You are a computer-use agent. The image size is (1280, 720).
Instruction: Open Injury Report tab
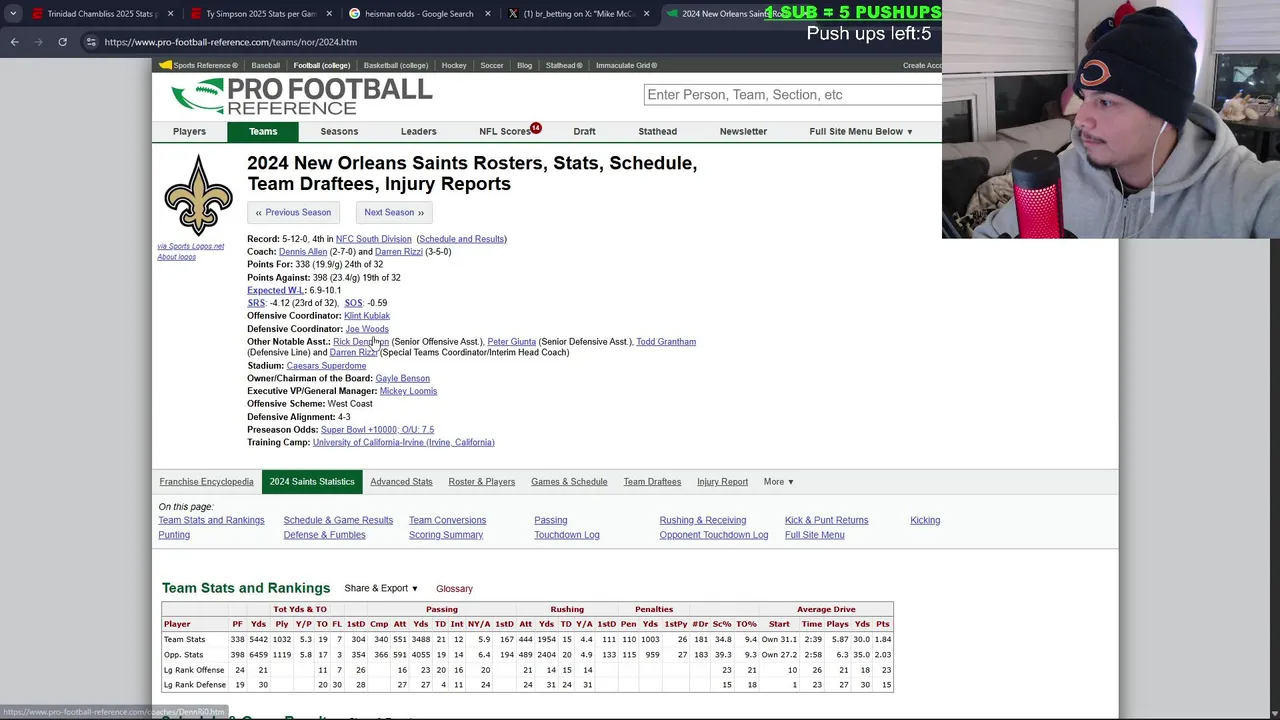point(722,482)
